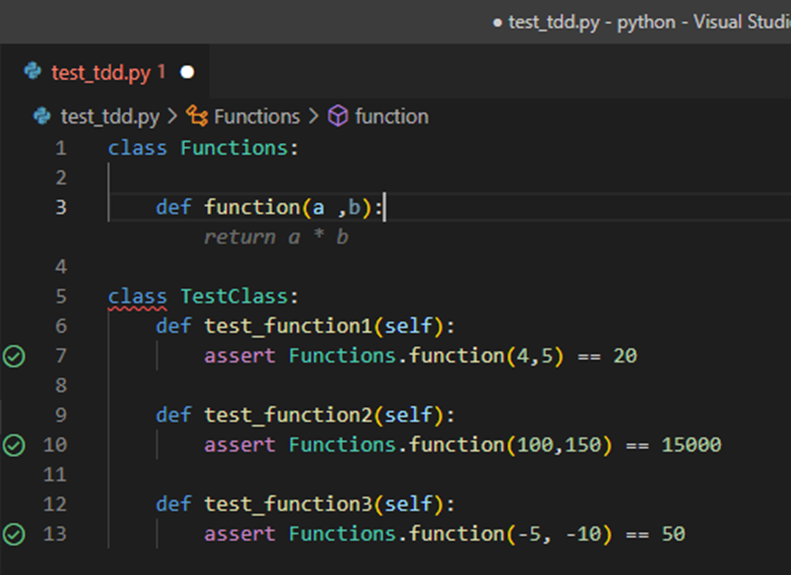Click the 'TestClass' class name

pyautogui.click(x=234, y=297)
